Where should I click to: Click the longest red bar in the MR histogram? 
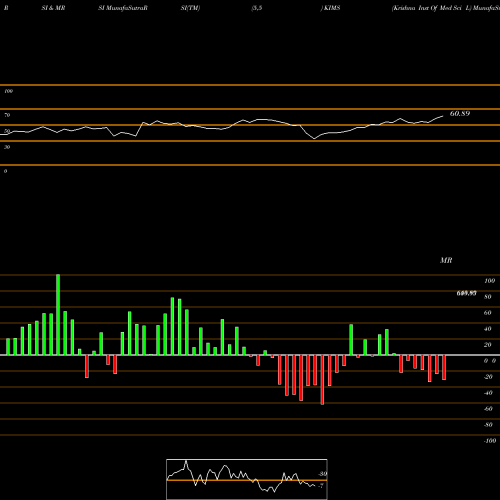(322, 380)
